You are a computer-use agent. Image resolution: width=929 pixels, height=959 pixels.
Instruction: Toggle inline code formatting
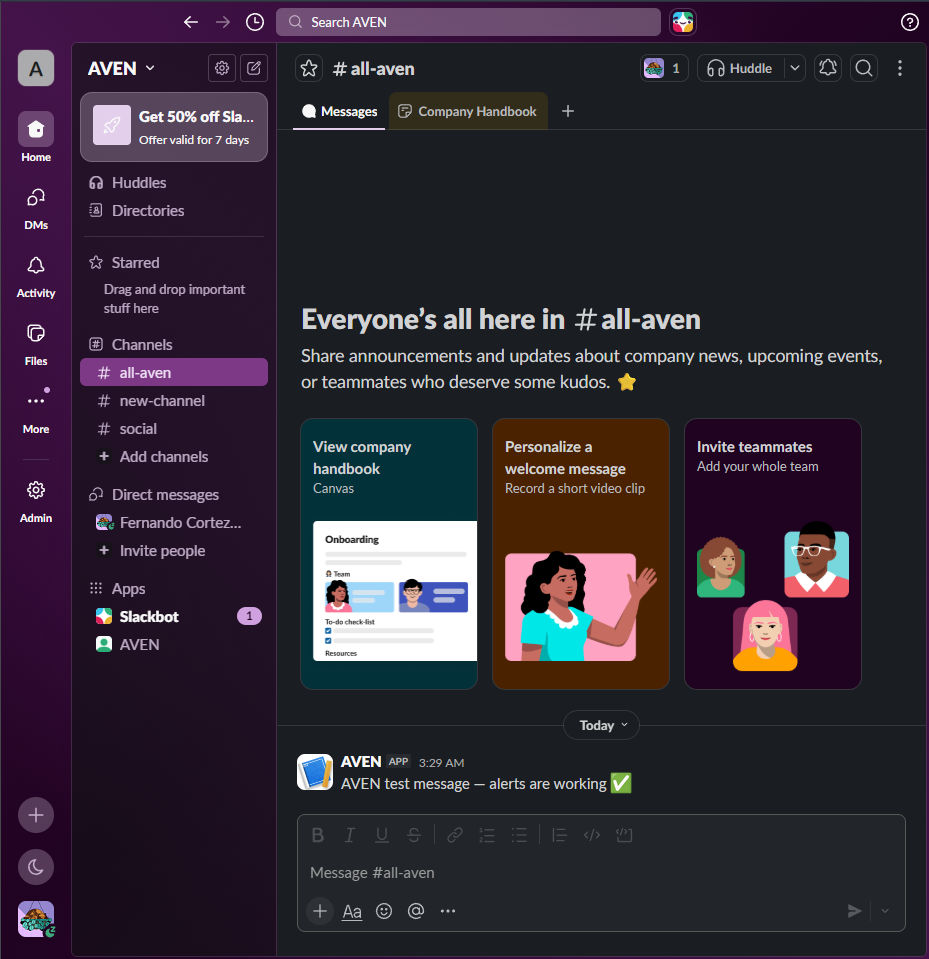pyautogui.click(x=592, y=835)
